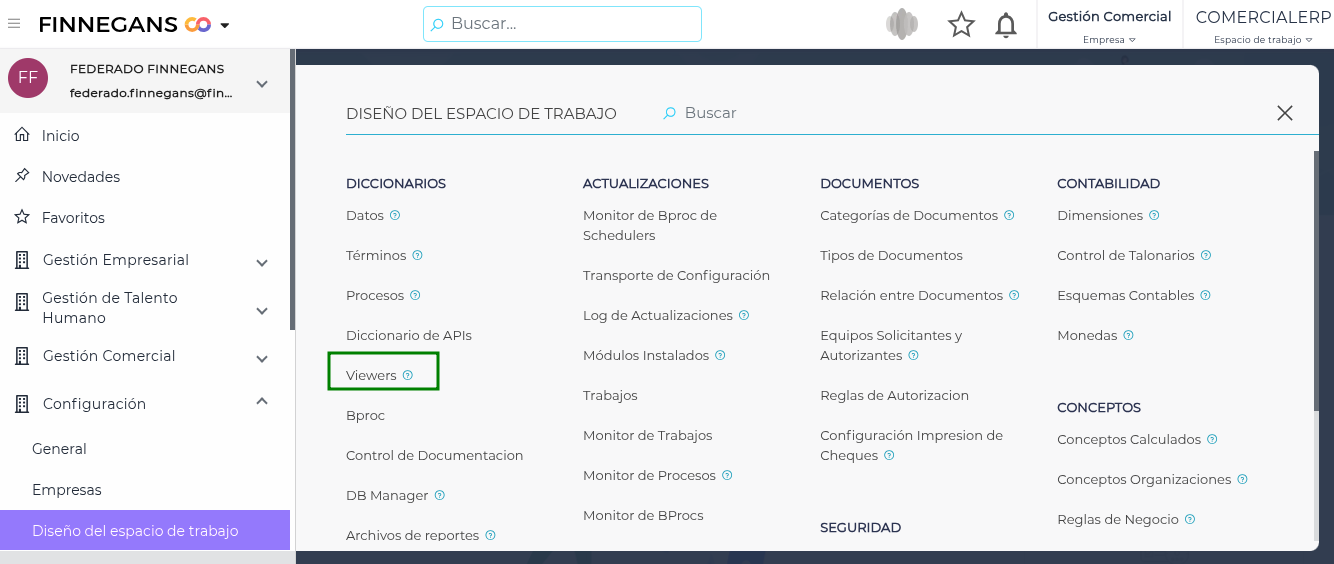Viewport: 1334px width, 564px height.
Task: Click help icon beside Relación entre Documentos
Action: point(1015,295)
